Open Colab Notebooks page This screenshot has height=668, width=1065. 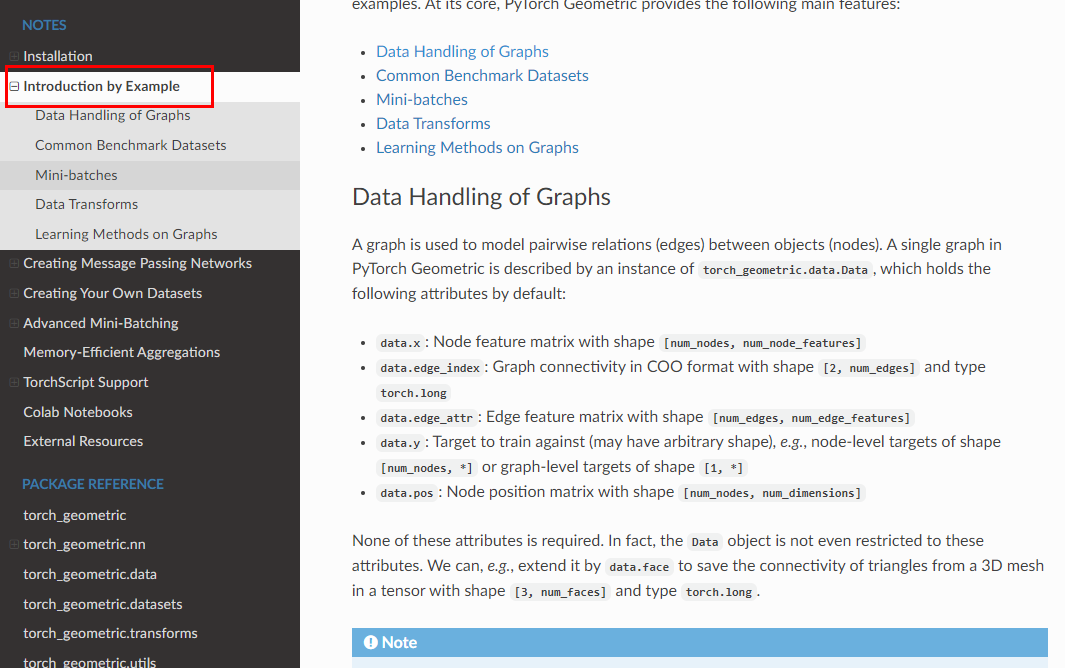78,412
